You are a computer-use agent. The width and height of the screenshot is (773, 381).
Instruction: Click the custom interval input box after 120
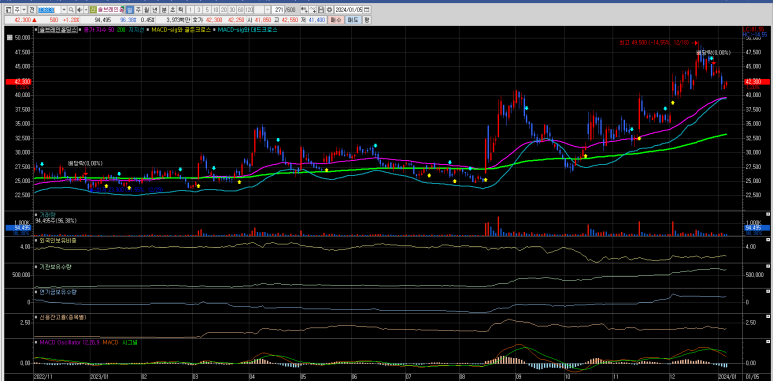(259, 10)
